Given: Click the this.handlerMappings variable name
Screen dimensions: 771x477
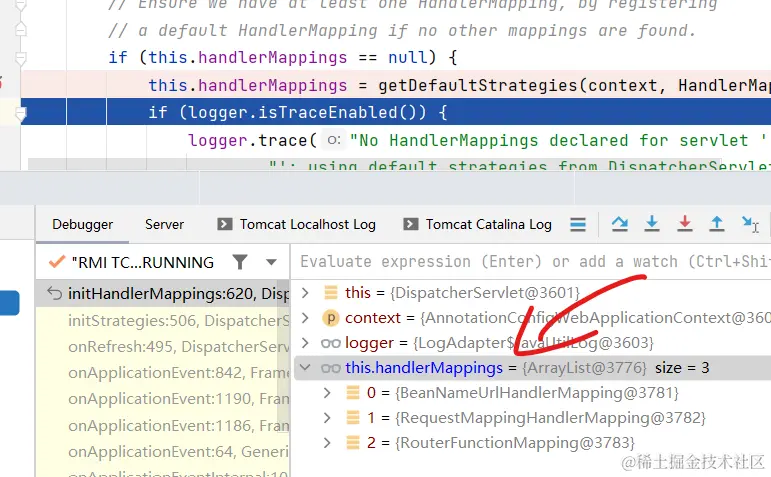Looking at the screenshot, I should pyautogui.click(x=424, y=368).
